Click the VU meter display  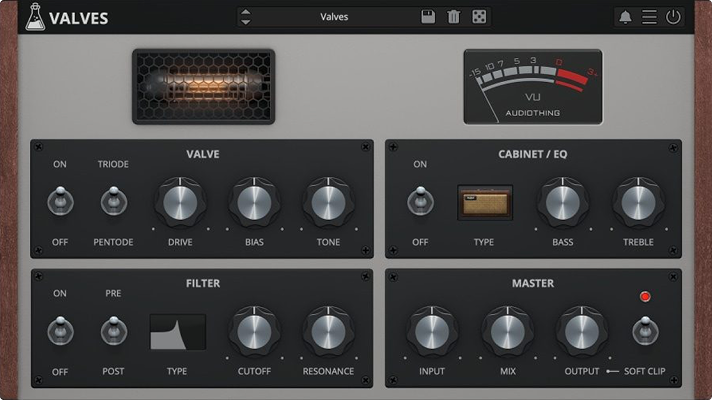[x=533, y=87]
